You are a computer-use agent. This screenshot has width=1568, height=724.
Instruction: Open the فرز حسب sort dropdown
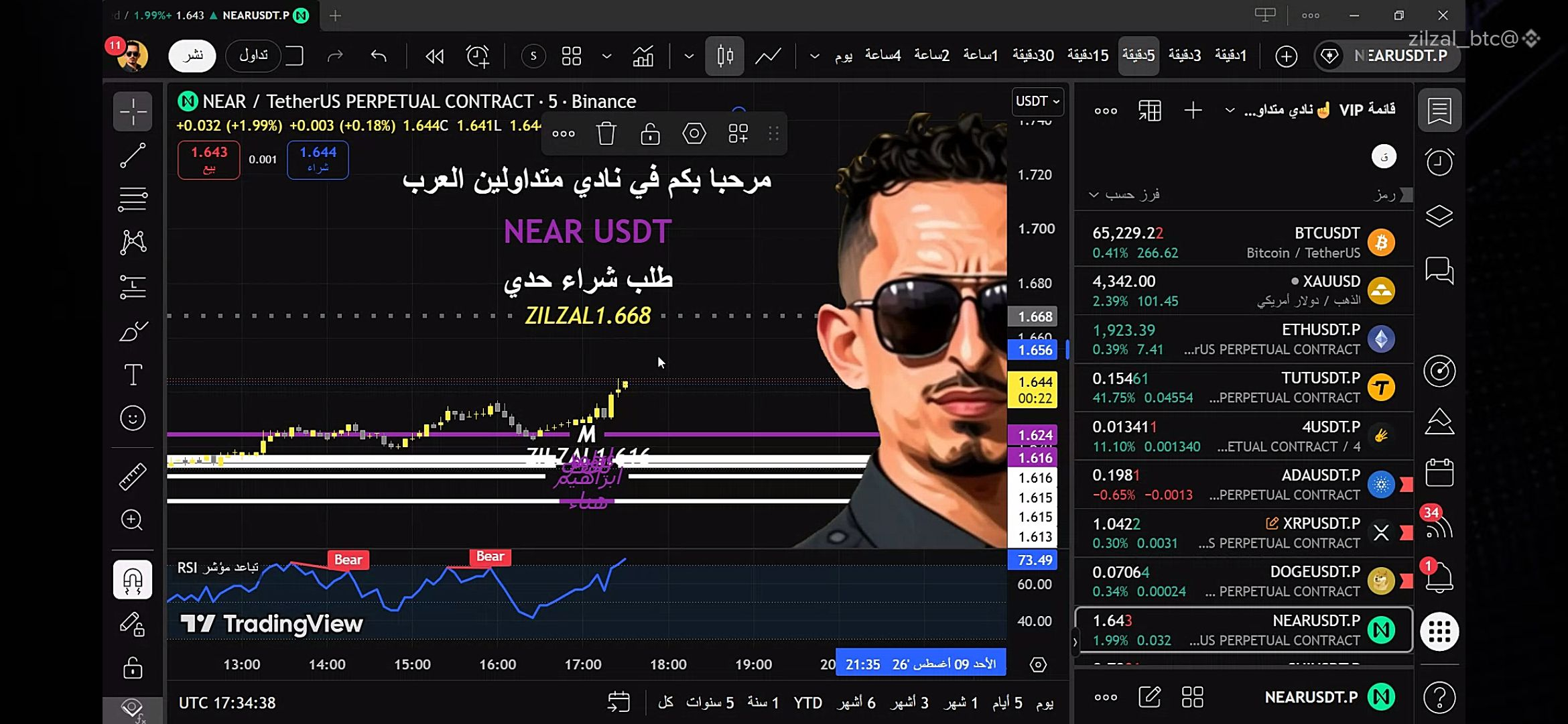pyautogui.click(x=1124, y=194)
